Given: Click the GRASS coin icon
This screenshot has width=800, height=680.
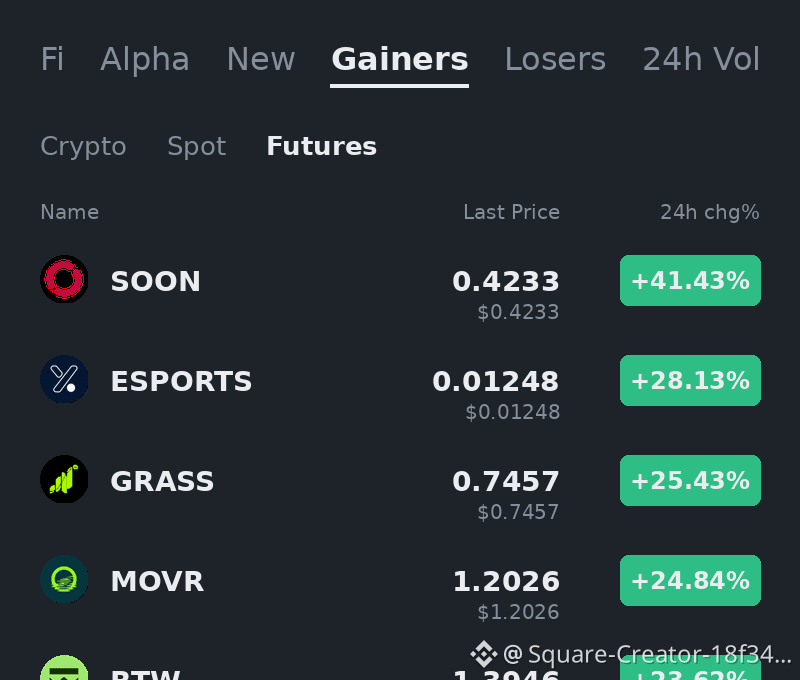Looking at the screenshot, I should pos(64,479).
